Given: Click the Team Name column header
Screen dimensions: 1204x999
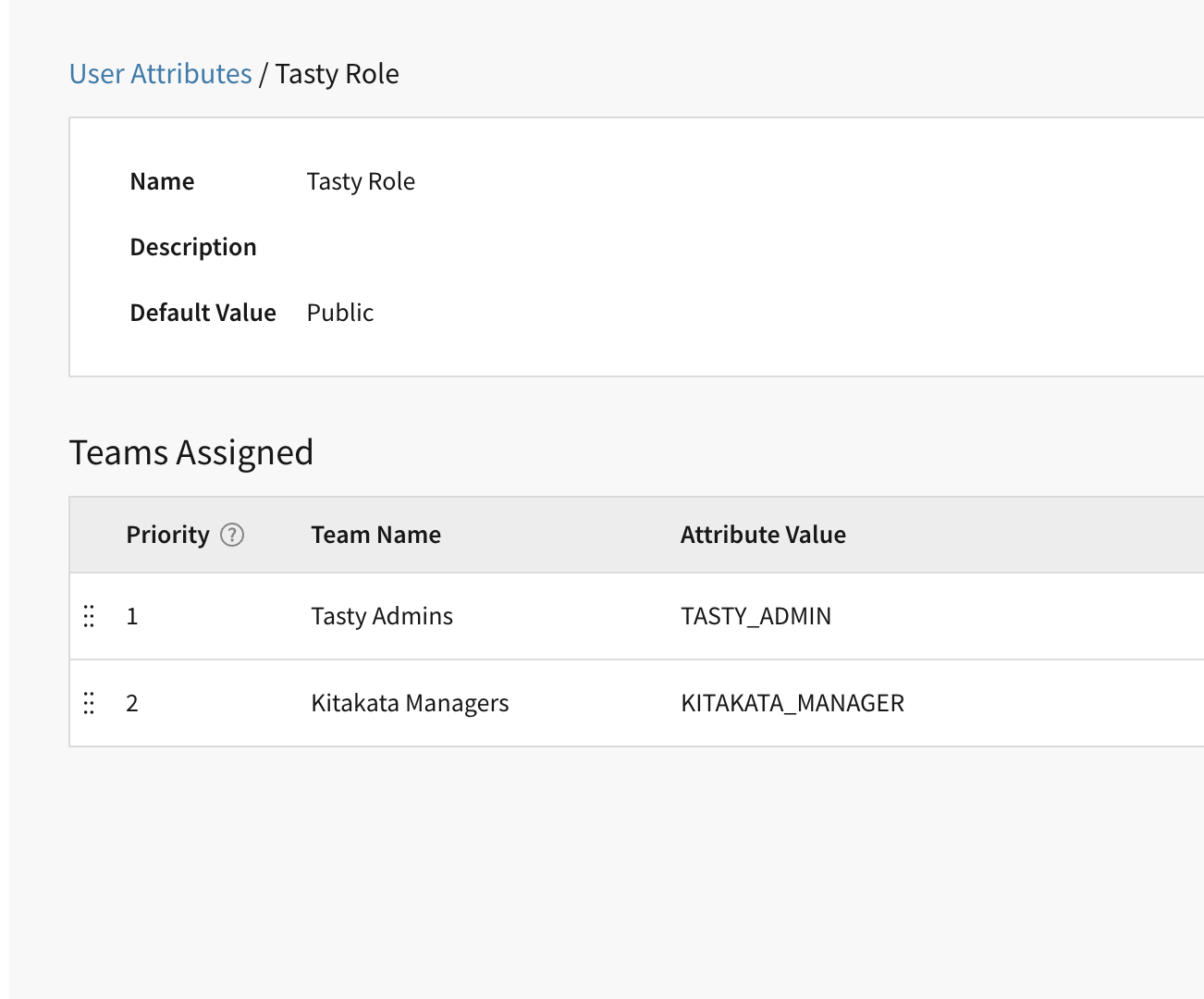Looking at the screenshot, I should click(375, 535).
